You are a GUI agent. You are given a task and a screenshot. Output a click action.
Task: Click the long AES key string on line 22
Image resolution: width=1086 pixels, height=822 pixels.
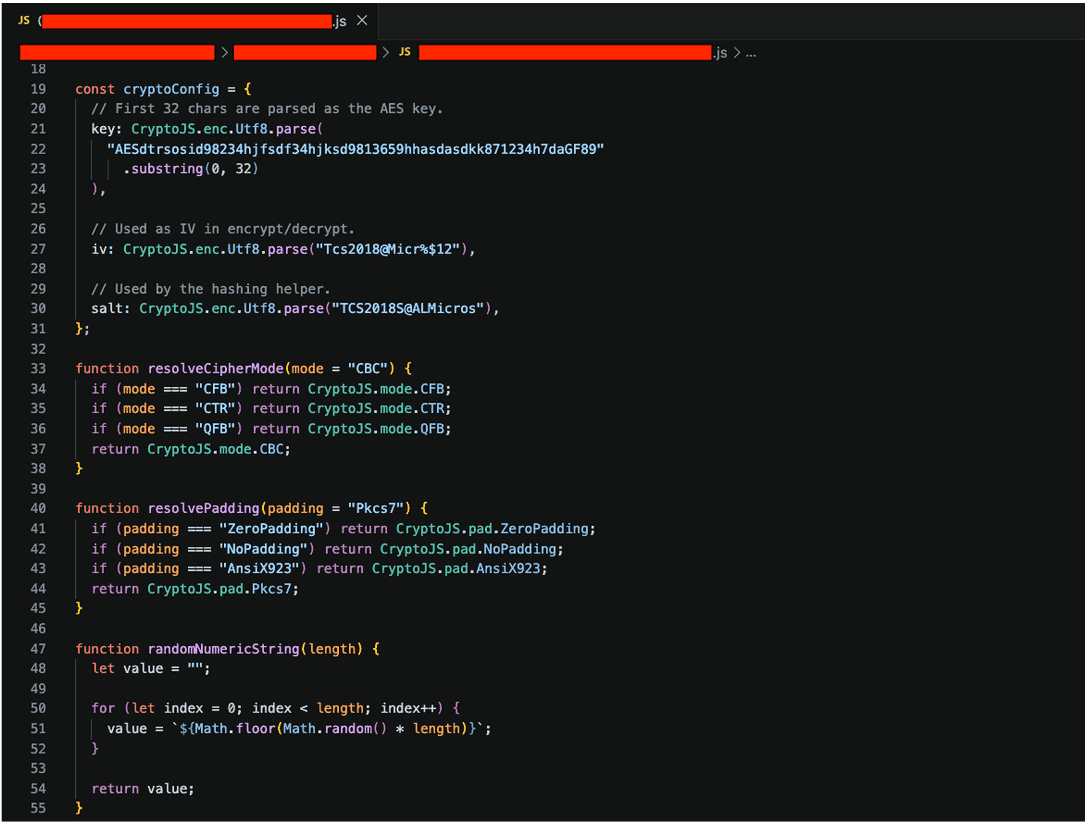(355, 150)
